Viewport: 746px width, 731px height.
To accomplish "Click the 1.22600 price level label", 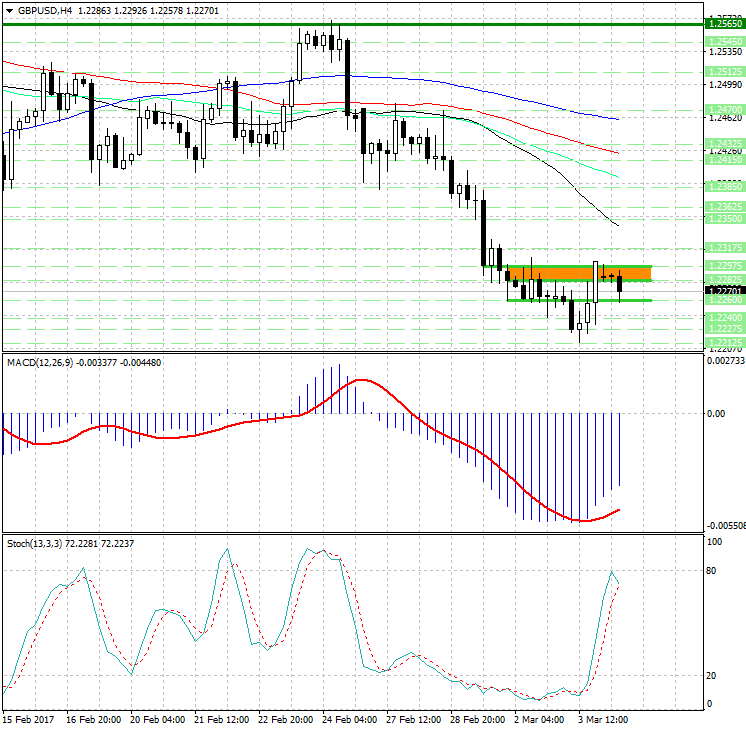I will [725, 300].
